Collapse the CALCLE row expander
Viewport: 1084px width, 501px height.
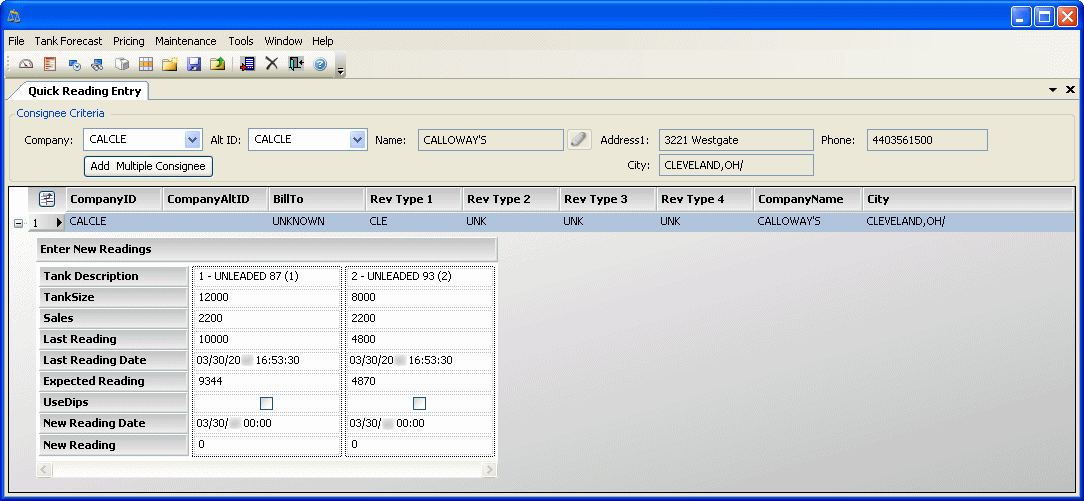pyautogui.click(x=18, y=223)
